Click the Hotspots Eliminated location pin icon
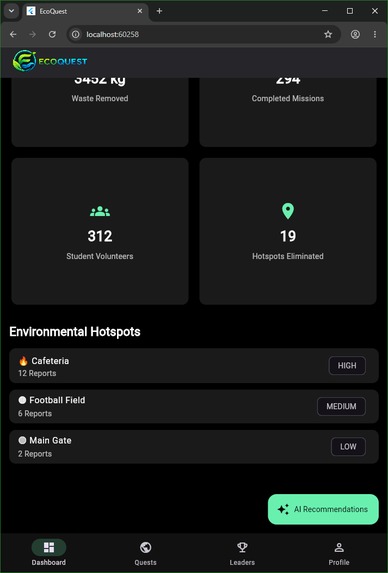Image resolution: width=388 pixels, height=573 pixels. click(288, 211)
